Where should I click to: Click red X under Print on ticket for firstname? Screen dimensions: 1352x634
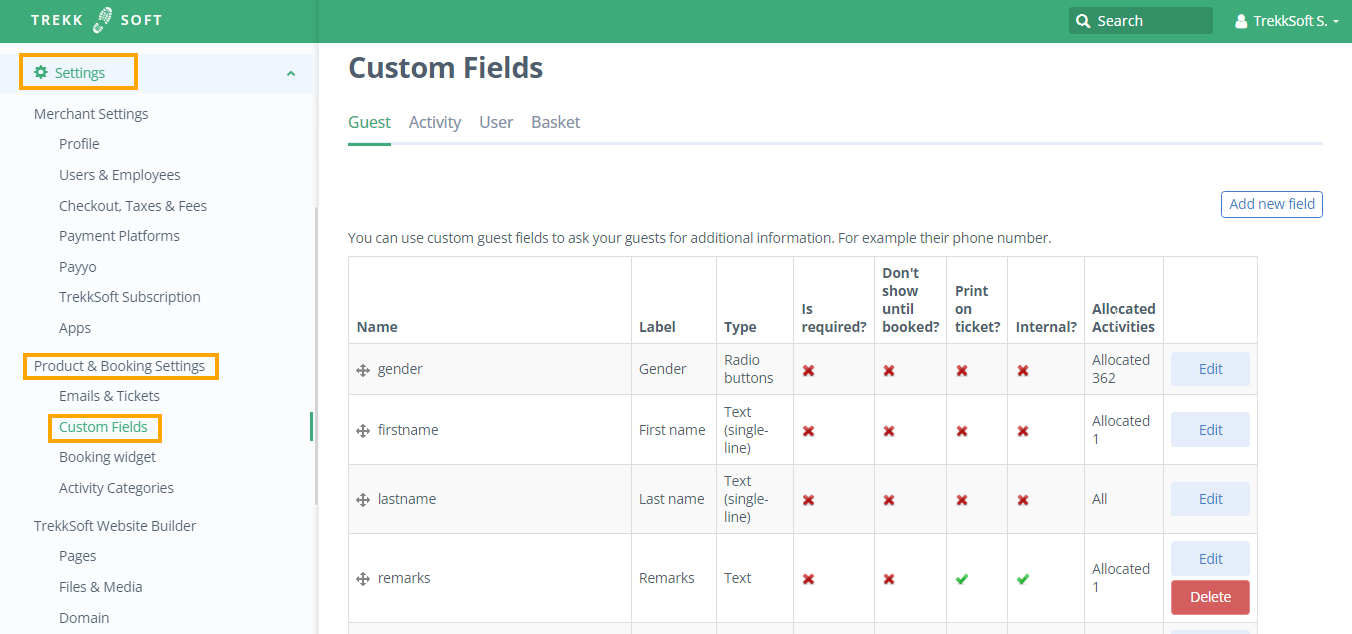[x=962, y=431]
